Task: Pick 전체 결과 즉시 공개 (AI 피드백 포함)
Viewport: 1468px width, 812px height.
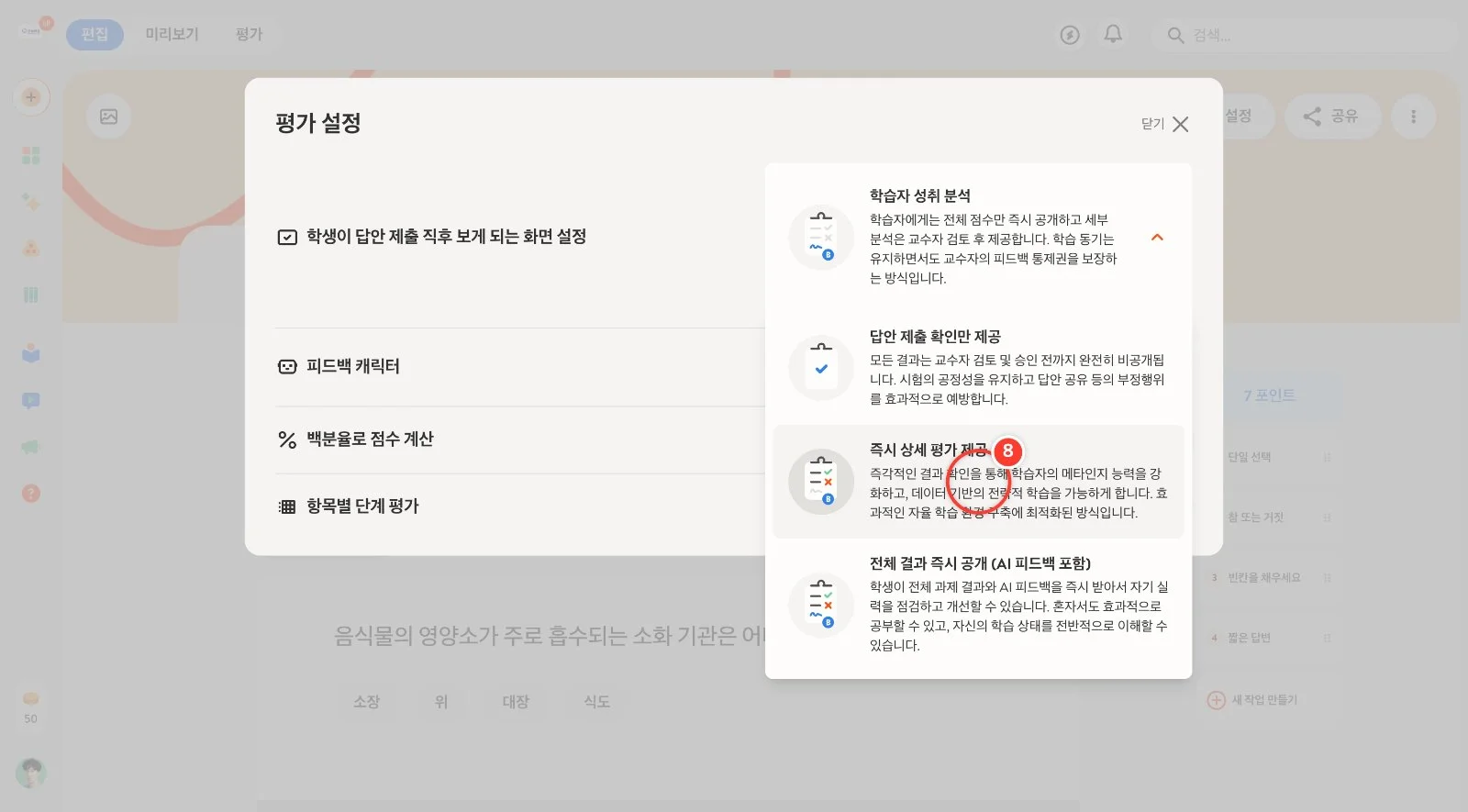Action: 978,604
